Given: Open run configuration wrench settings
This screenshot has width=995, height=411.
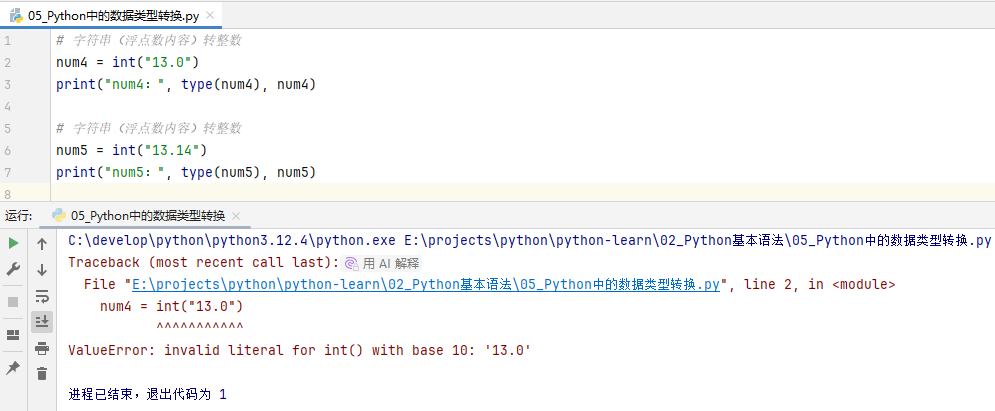Looking at the screenshot, I should coord(13,269).
